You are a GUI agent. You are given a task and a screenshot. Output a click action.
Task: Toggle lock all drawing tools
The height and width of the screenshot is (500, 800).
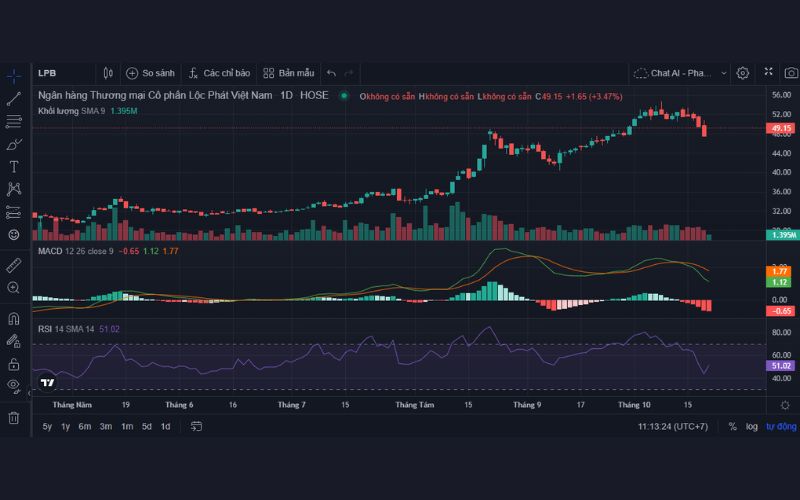[14, 364]
